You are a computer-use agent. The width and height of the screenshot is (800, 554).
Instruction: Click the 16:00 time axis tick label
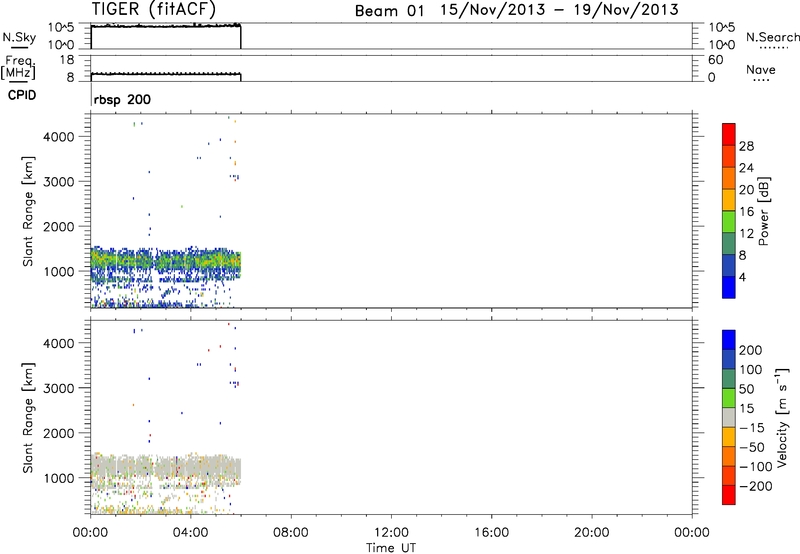(491, 533)
